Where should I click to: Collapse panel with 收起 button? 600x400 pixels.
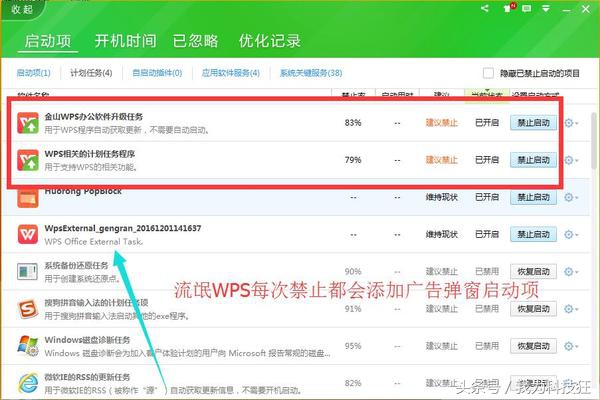(x=21, y=10)
